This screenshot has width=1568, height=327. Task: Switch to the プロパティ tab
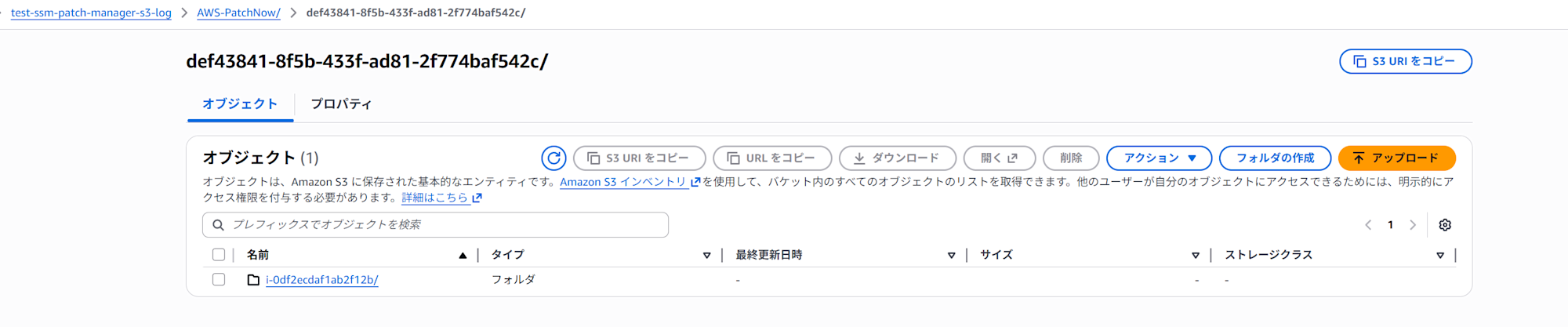click(x=341, y=104)
